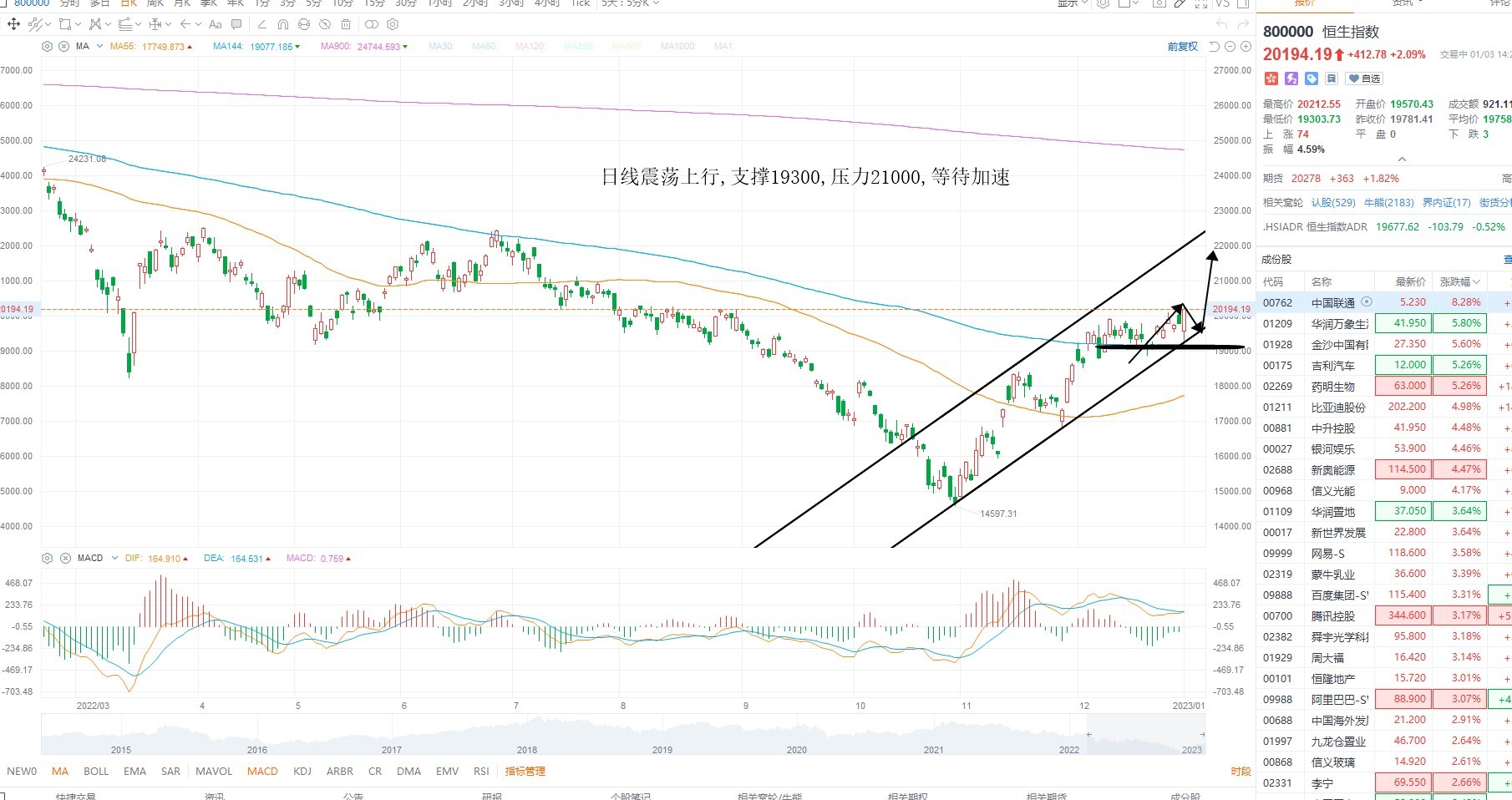Expand the MA indicator dropdown arrow

[x=99, y=47]
